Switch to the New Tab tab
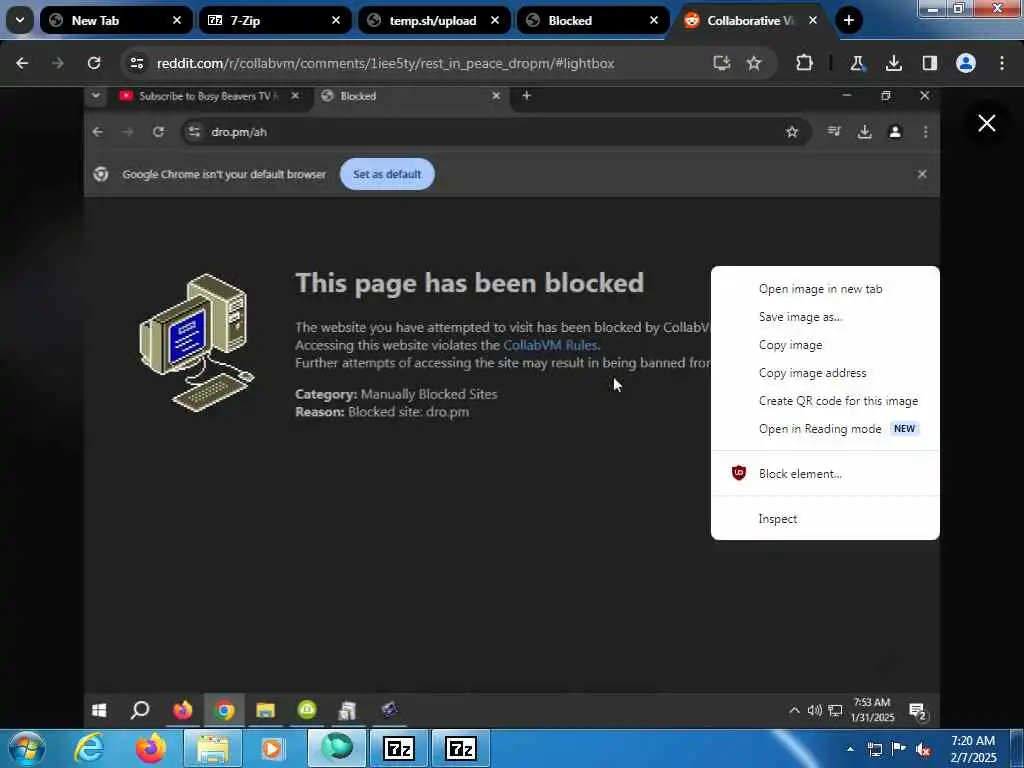Image resolution: width=1024 pixels, height=768 pixels. (116, 20)
